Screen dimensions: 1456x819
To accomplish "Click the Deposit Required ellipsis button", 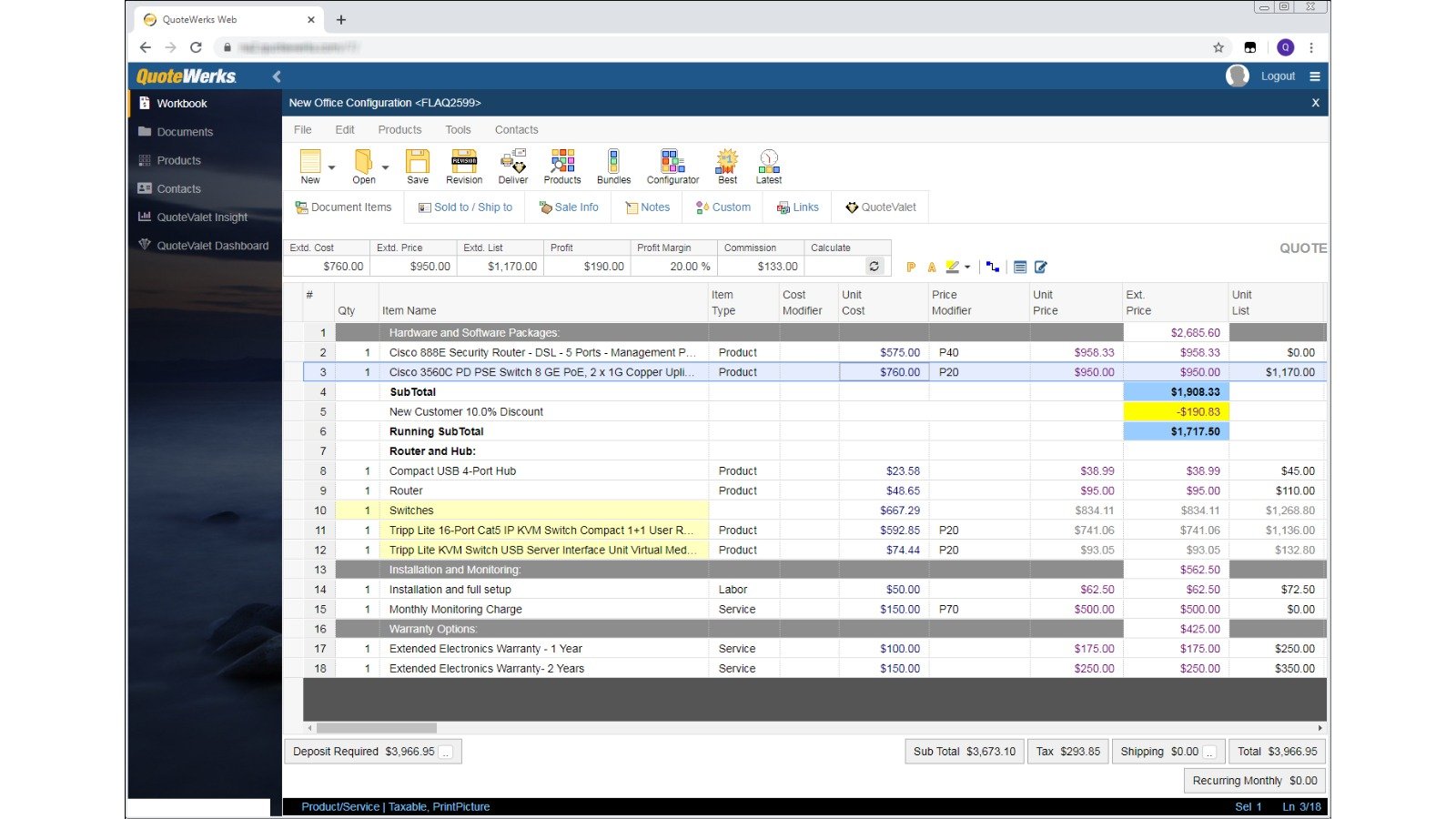I will point(446,752).
